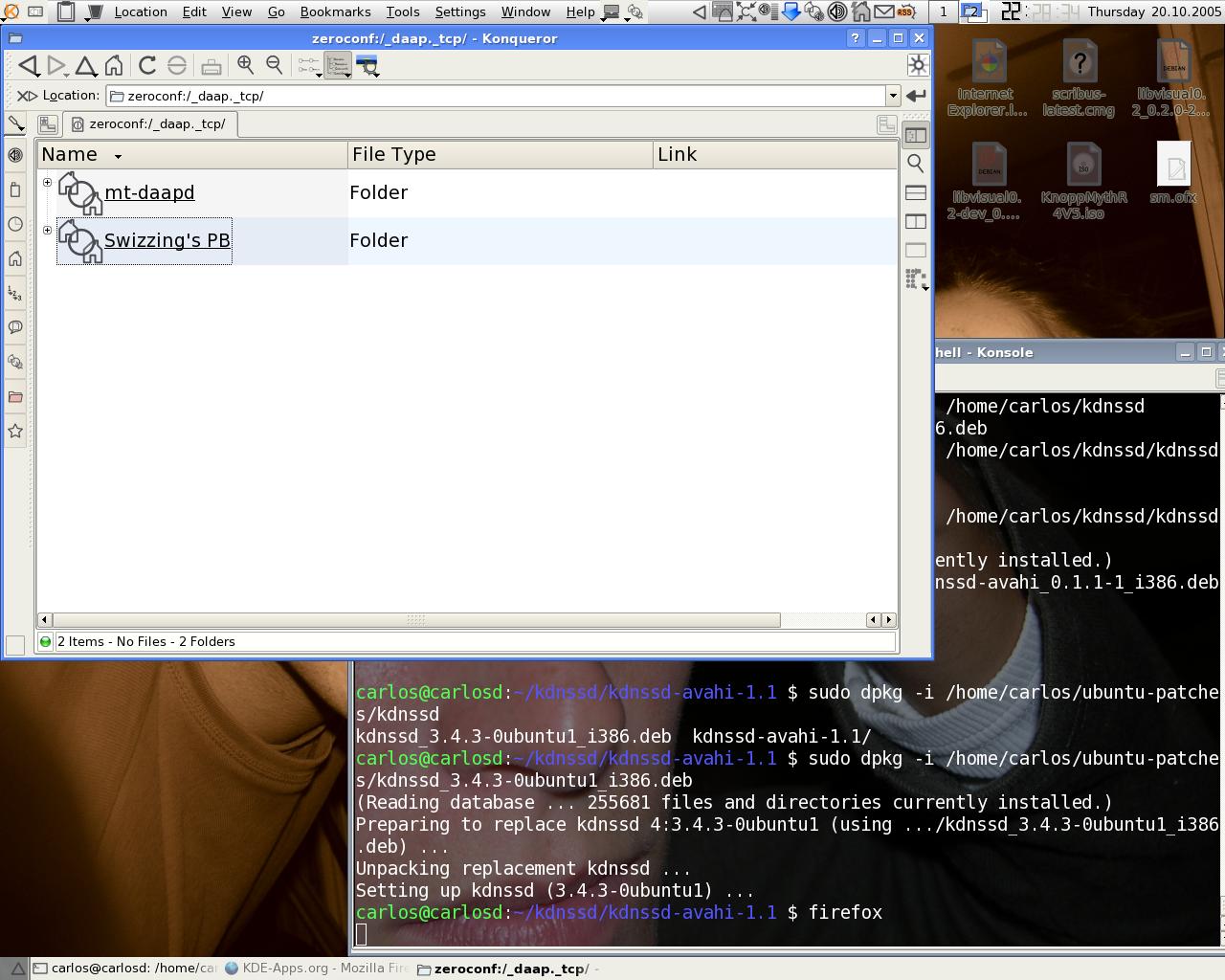Open the sidebar network services panel icon
1225x980 pixels.
tap(15, 362)
